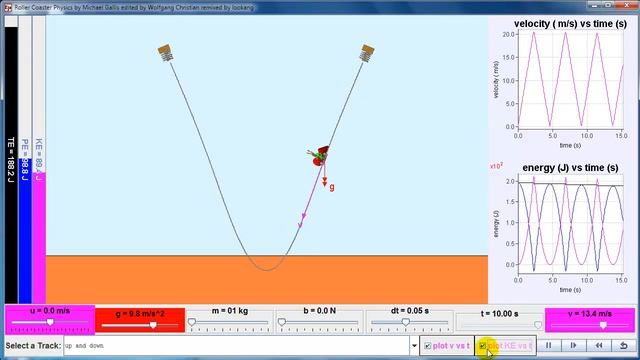Screen dimensions: 640x360
Task: Click the 'b = 0.0 N' label
Action: click(x=320, y=311)
